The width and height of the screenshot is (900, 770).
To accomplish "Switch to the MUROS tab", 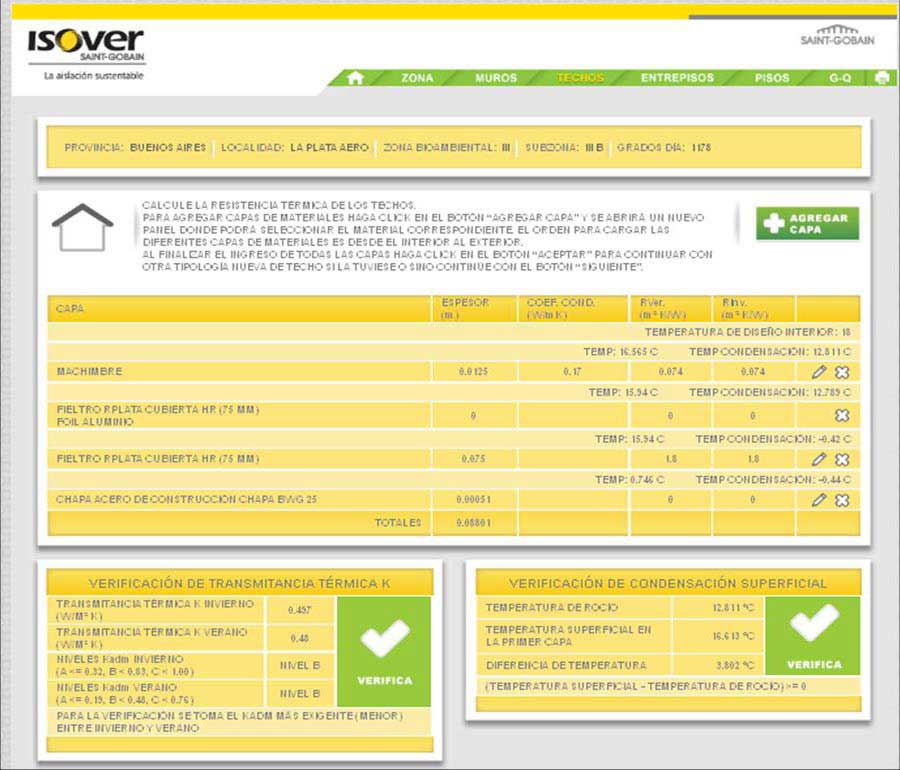I will pos(496,78).
